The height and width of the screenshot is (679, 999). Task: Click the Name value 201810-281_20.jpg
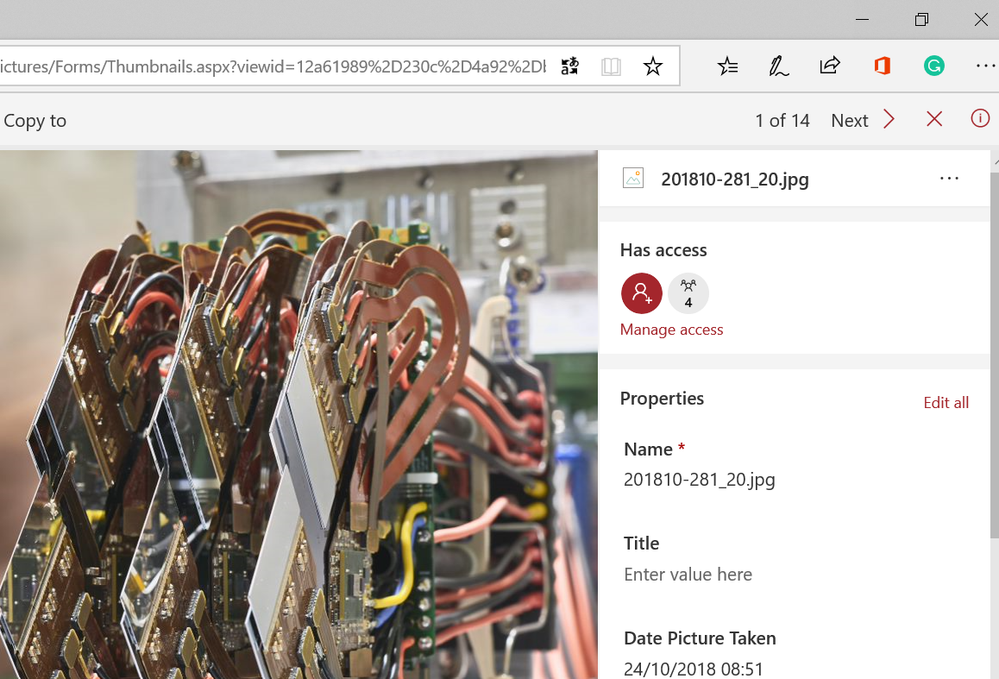[x=699, y=480]
